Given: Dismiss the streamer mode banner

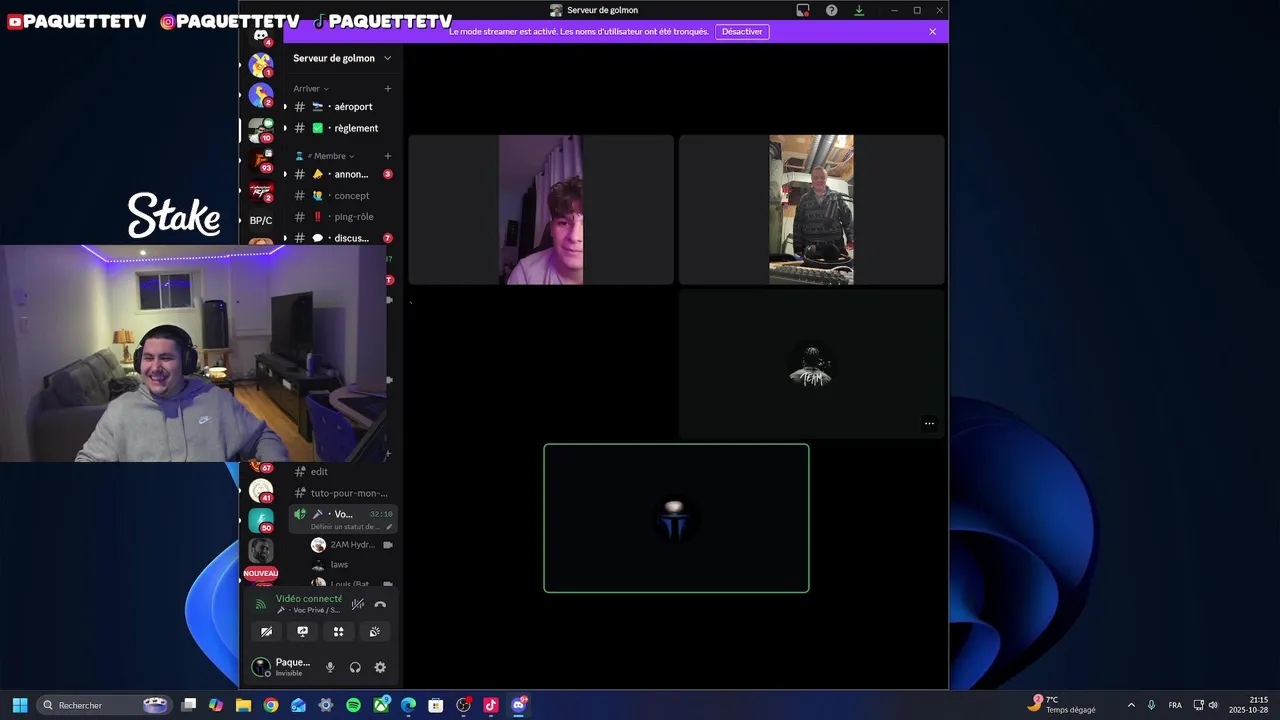Looking at the screenshot, I should coord(932,32).
